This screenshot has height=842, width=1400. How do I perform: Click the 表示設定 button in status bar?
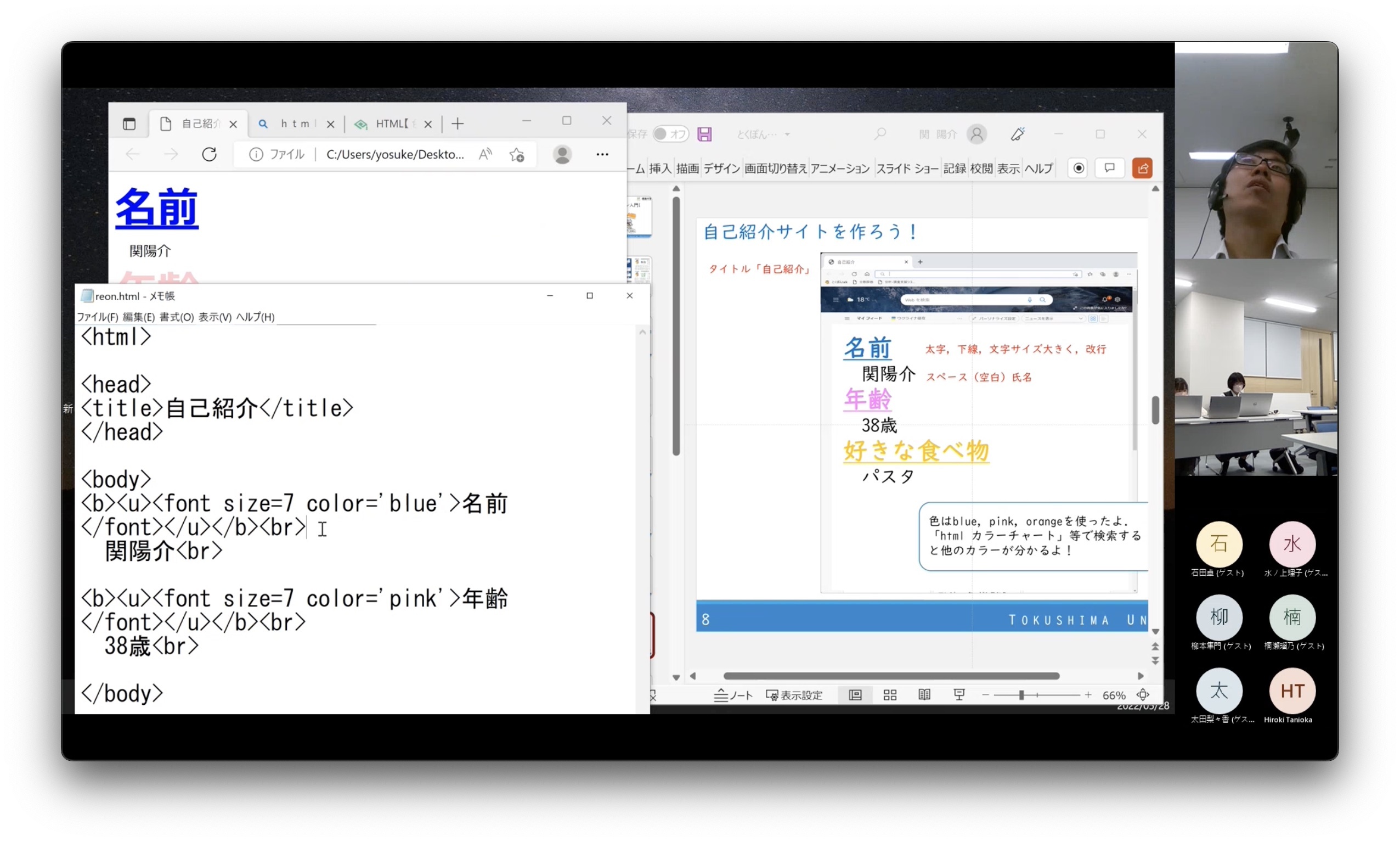pos(794,695)
